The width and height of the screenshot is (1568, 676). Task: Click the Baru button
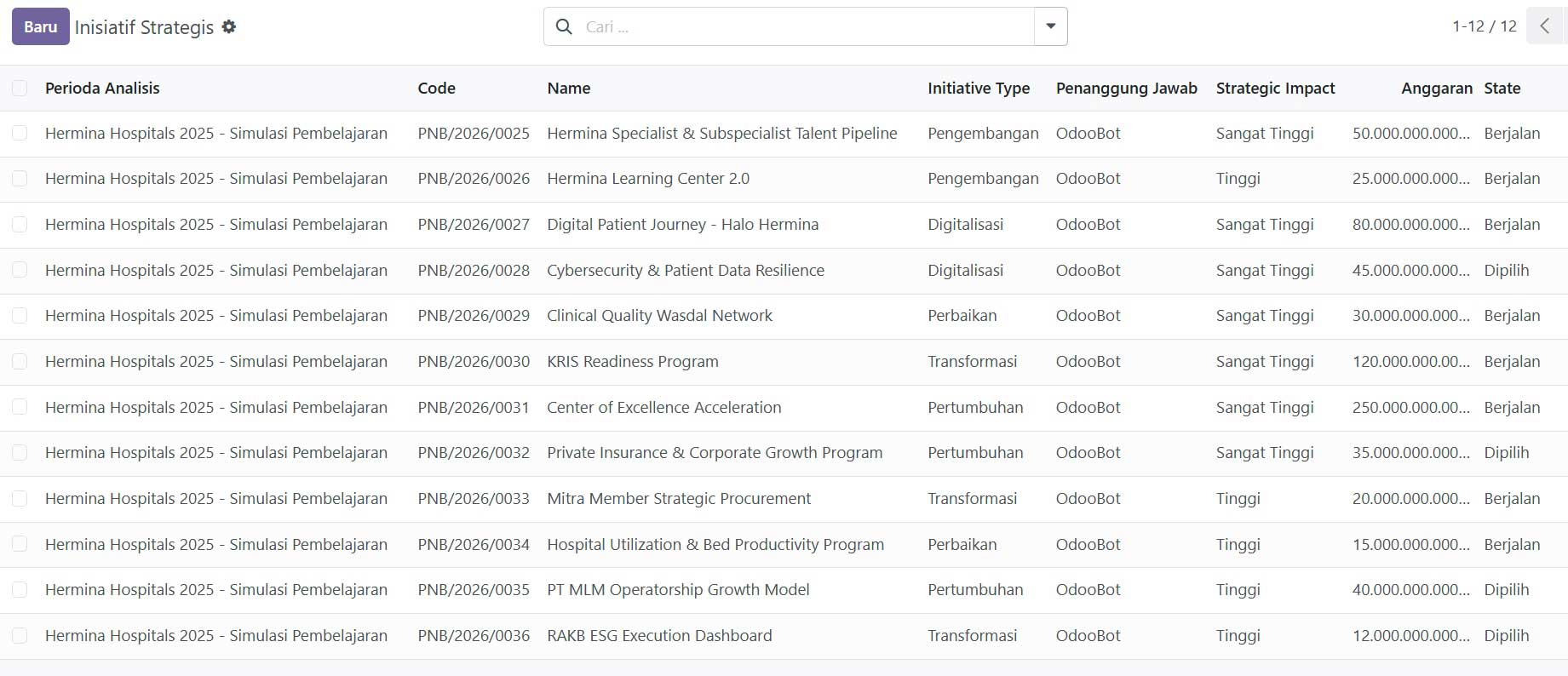click(x=40, y=26)
